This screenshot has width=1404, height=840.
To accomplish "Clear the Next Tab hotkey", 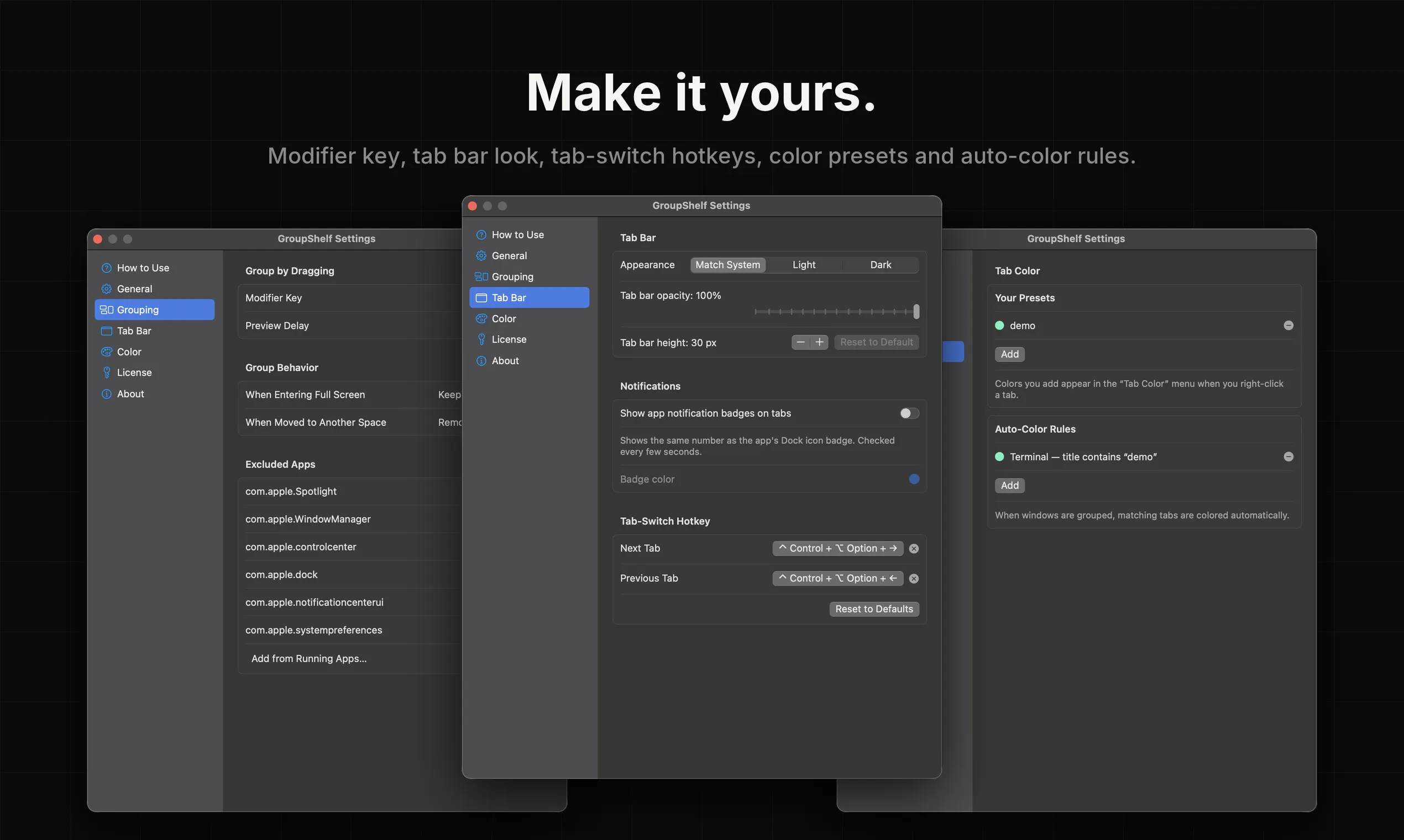I will pos(914,549).
